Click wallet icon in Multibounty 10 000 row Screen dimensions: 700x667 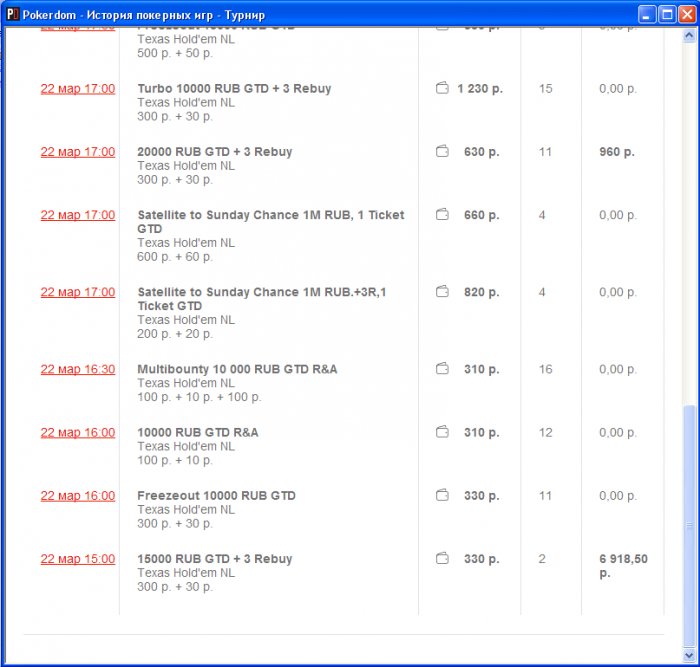click(x=442, y=369)
